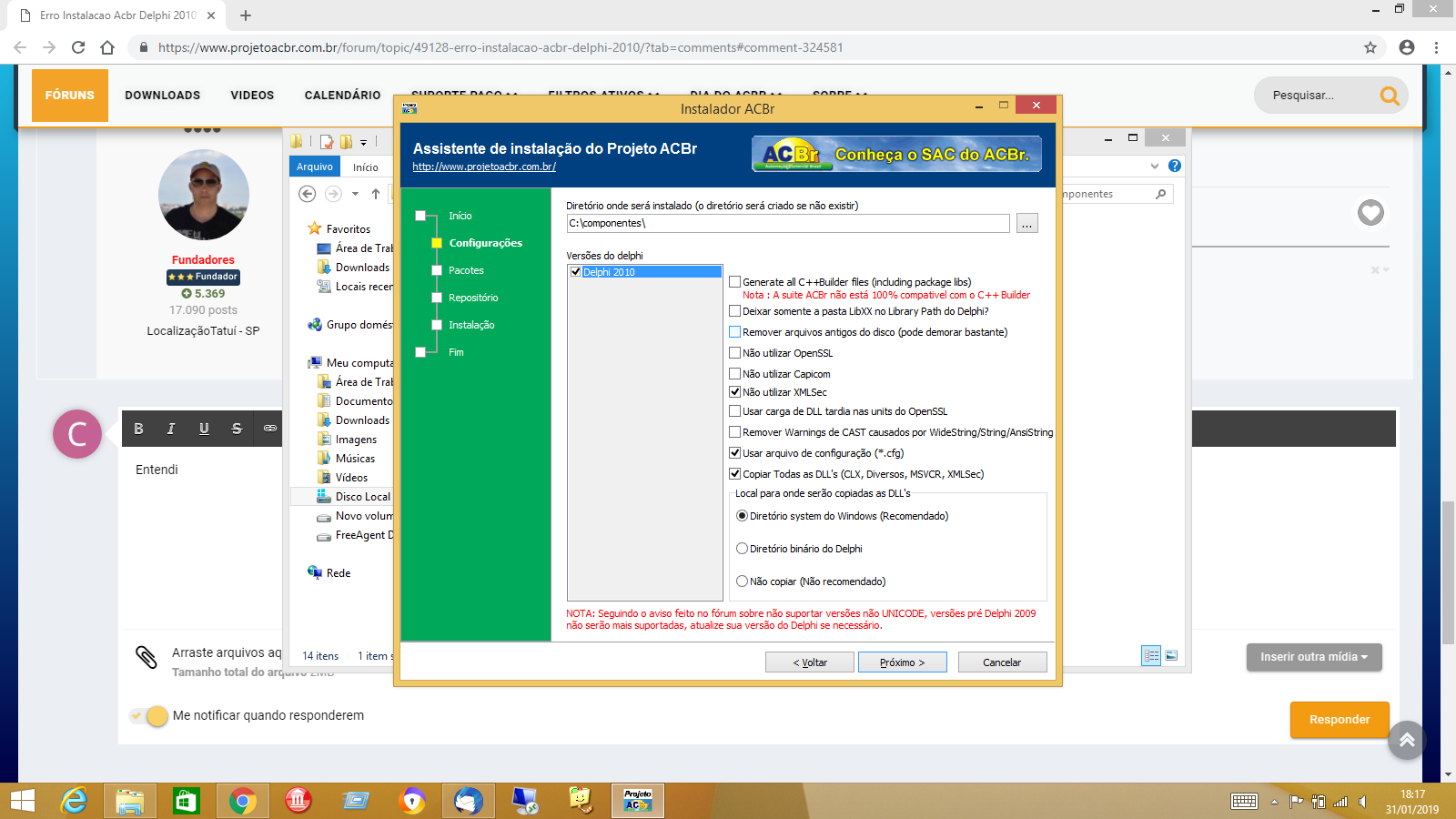Click Underline formatting icon in forum editor
This screenshot has width=1456, height=819.
[x=204, y=429]
